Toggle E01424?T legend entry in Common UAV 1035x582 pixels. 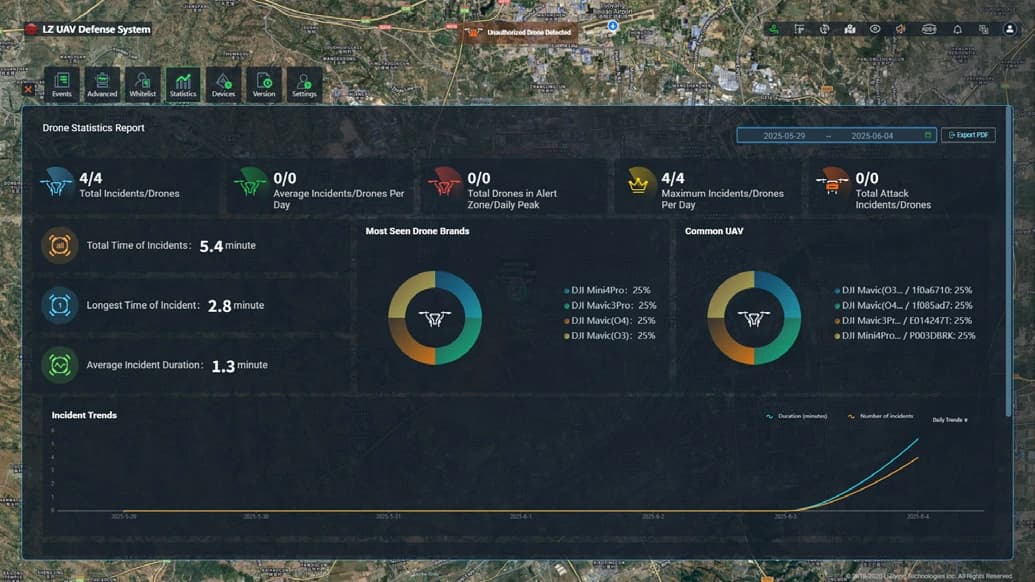pos(903,320)
